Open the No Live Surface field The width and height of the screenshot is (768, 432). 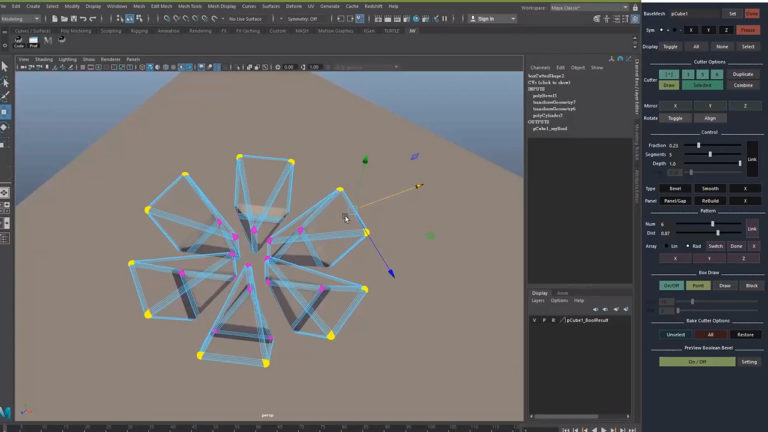[245, 19]
